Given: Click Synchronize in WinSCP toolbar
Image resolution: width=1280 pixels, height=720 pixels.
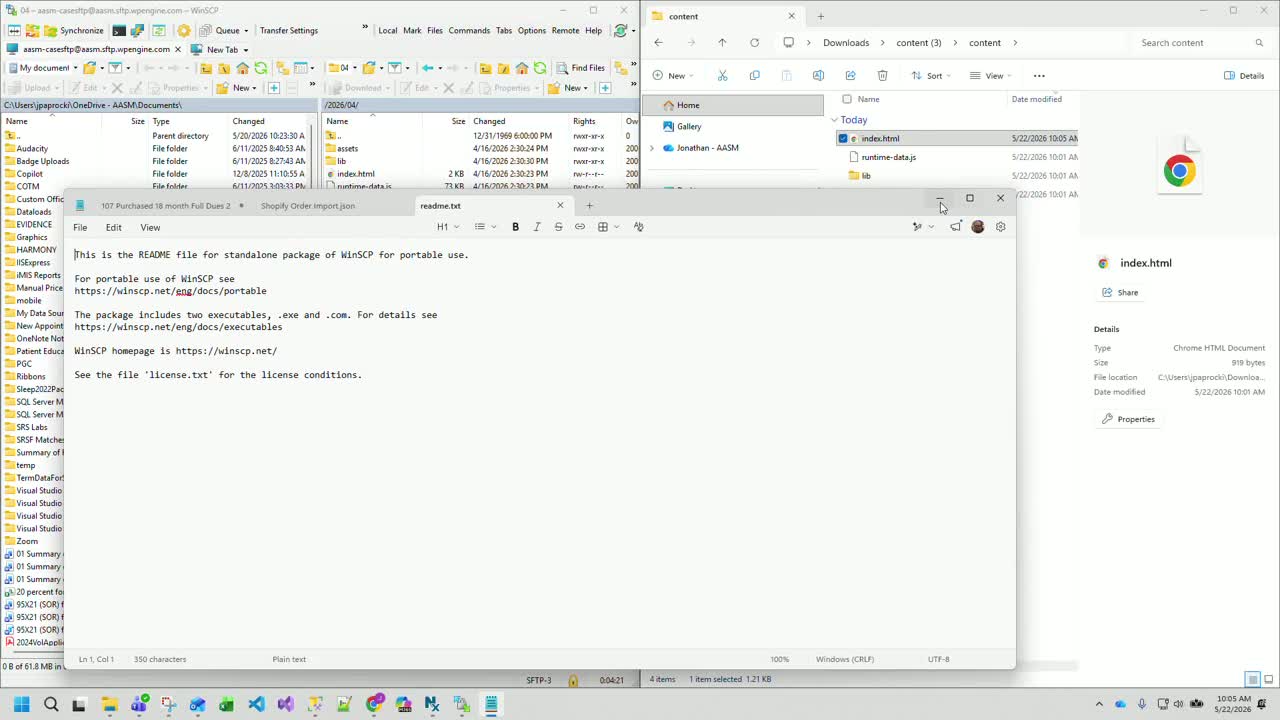Looking at the screenshot, I should tap(74, 30).
